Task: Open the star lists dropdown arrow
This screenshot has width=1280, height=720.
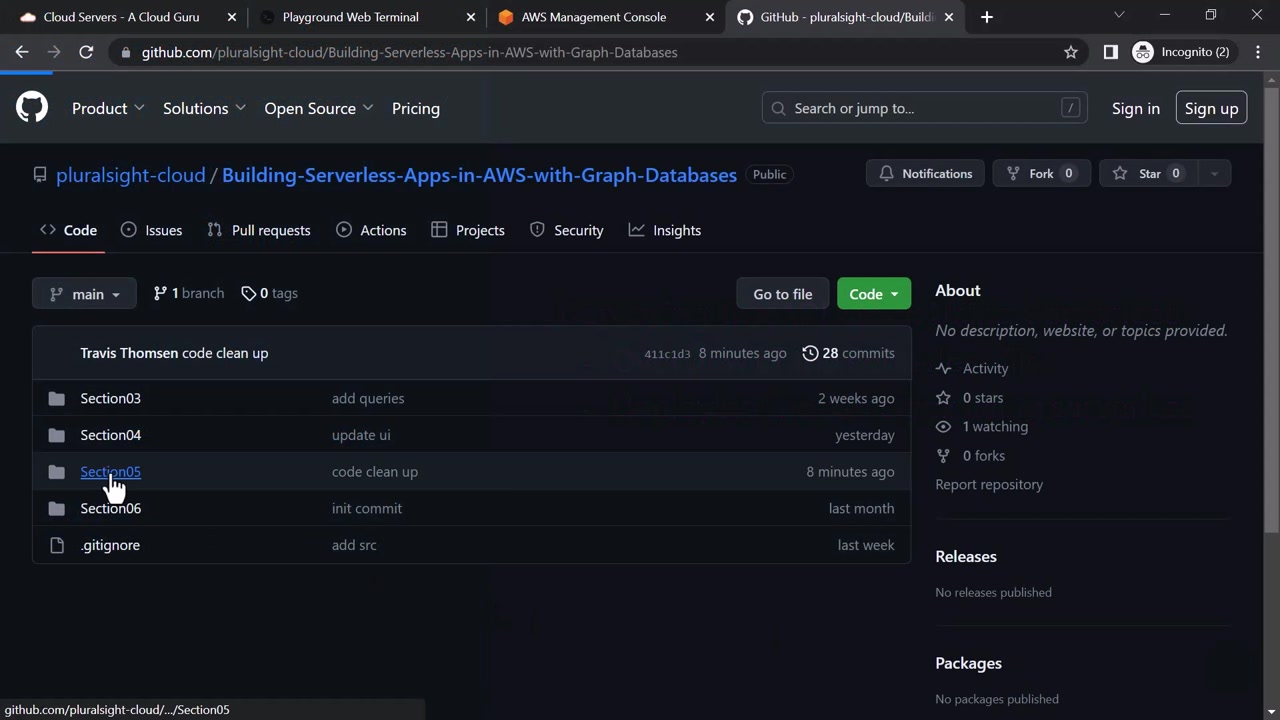Action: (x=1214, y=174)
